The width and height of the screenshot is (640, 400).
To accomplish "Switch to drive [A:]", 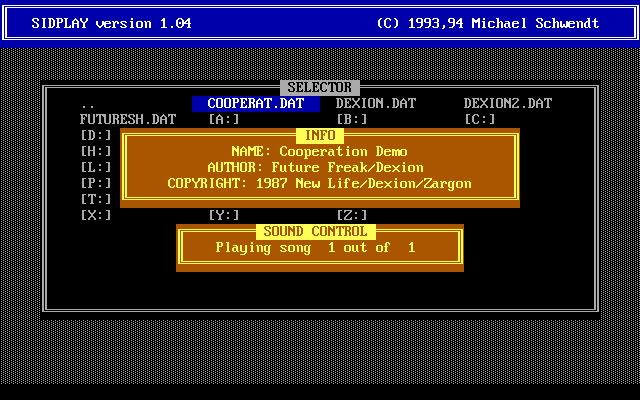I will pyautogui.click(x=224, y=120).
